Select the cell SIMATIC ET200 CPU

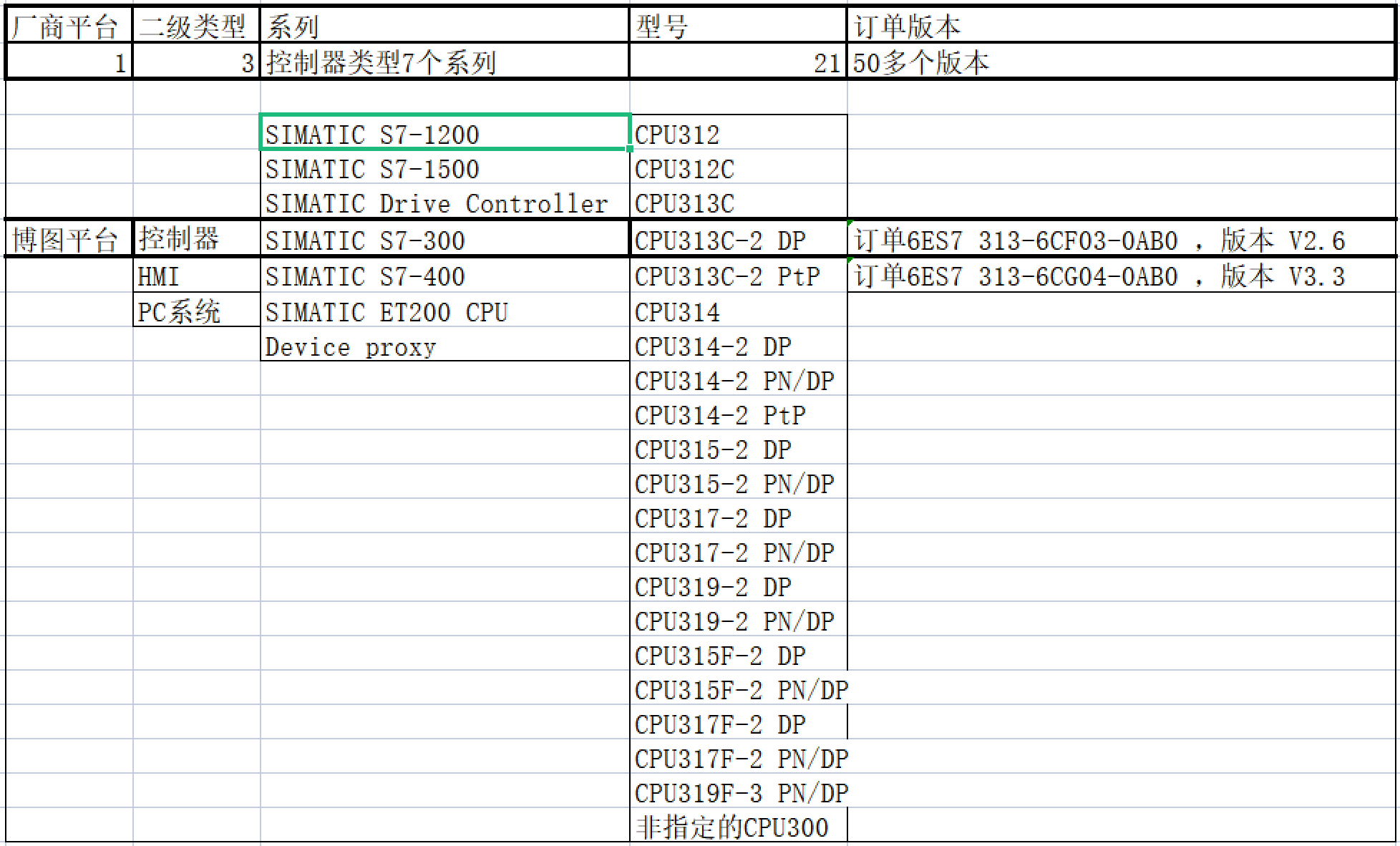(444, 310)
